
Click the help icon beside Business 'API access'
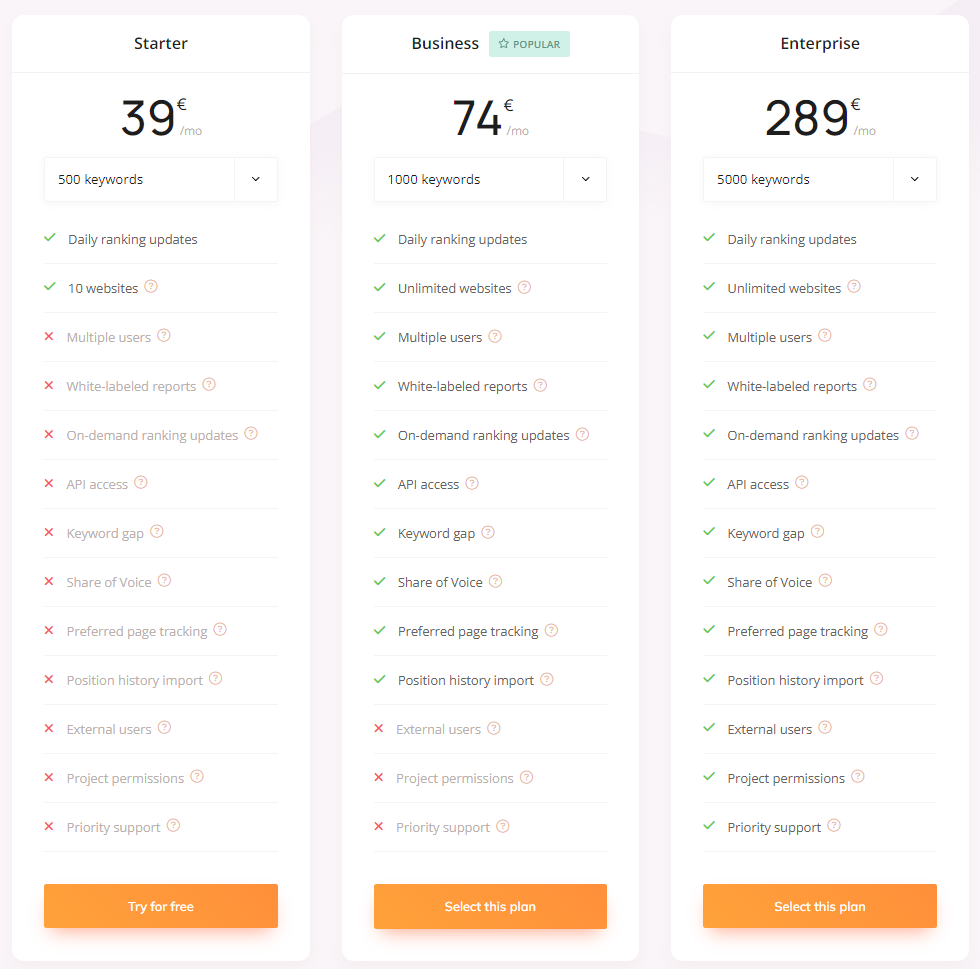click(x=472, y=483)
